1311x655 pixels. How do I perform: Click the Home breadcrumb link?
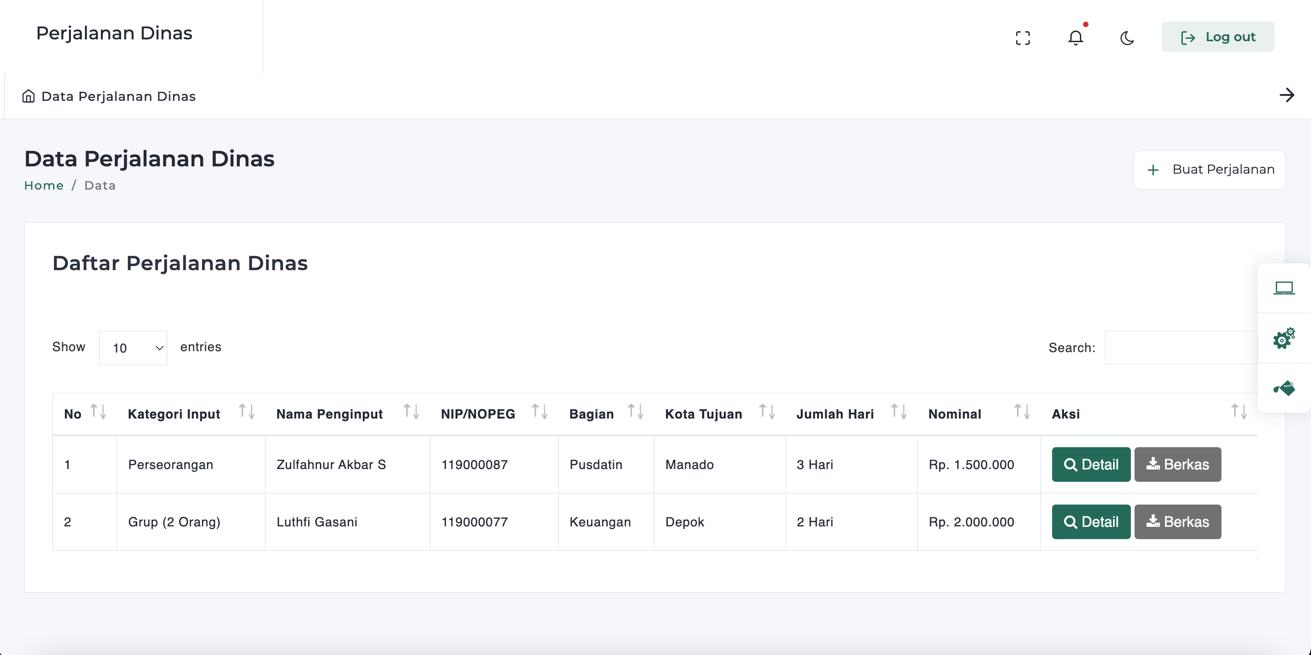point(44,185)
